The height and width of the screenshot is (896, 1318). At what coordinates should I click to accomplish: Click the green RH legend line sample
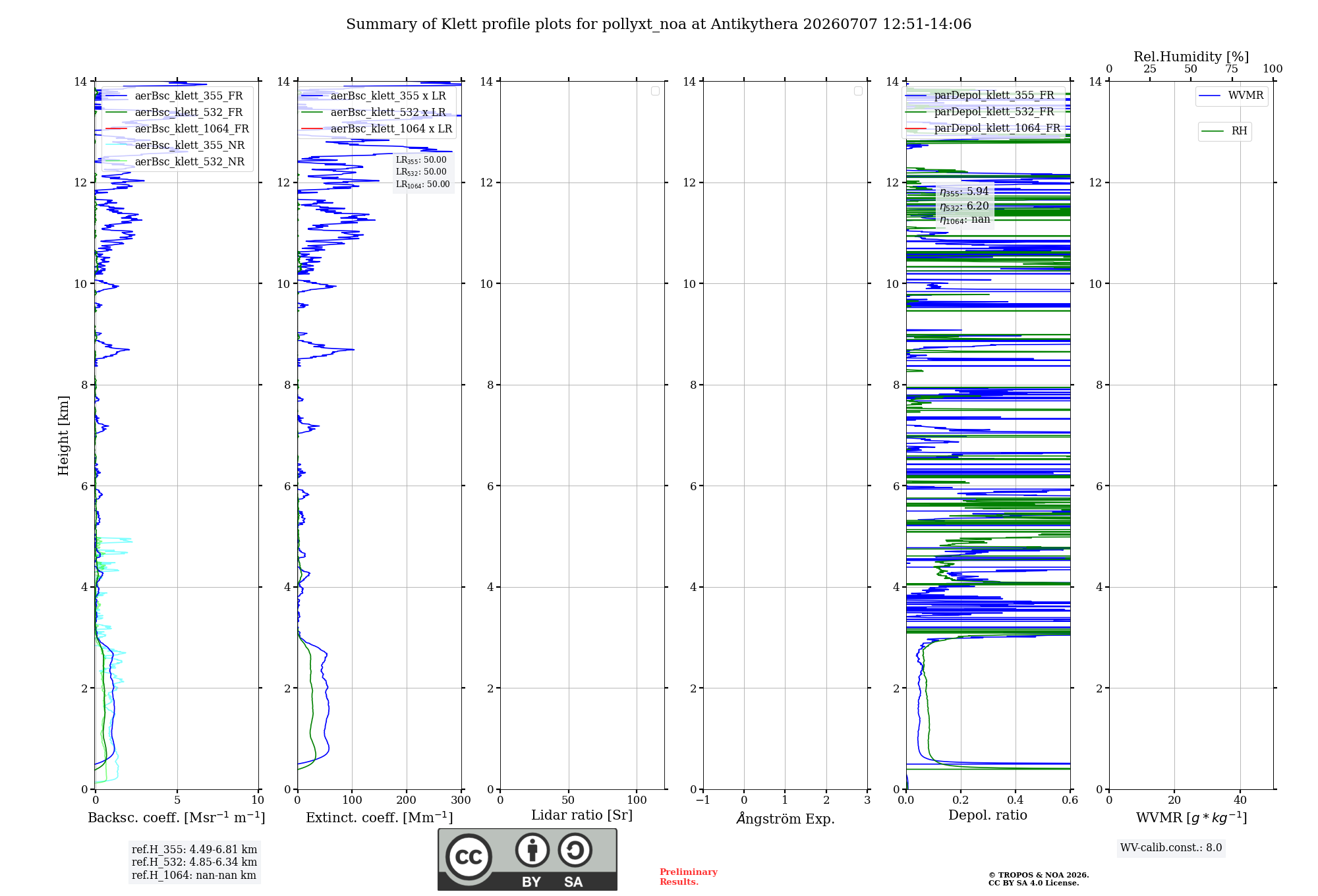click(1213, 132)
